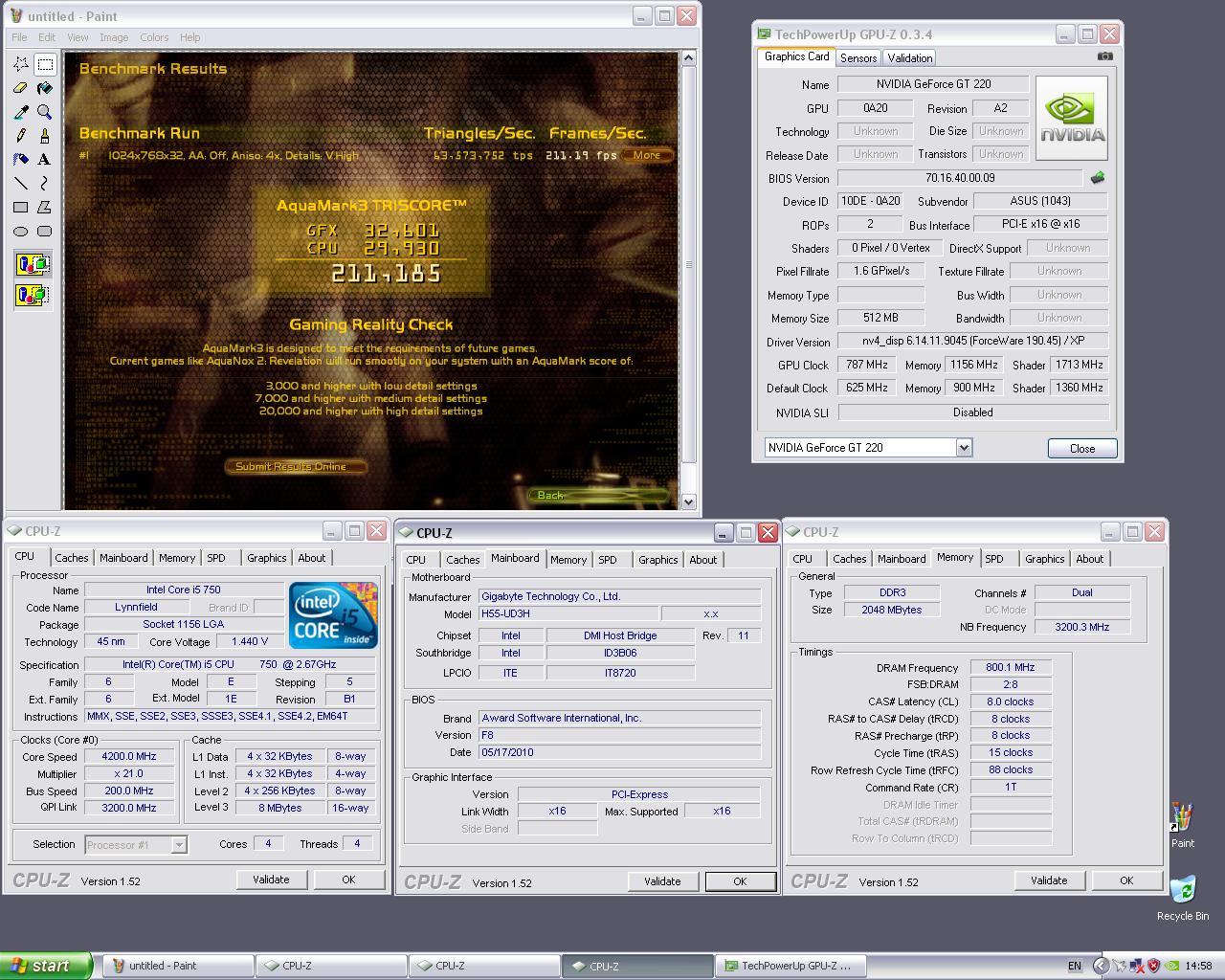Image resolution: width=1225 pixels, height=980 pixels.
Task: Open the File menu in Paint
Action: tap(19, 37)
